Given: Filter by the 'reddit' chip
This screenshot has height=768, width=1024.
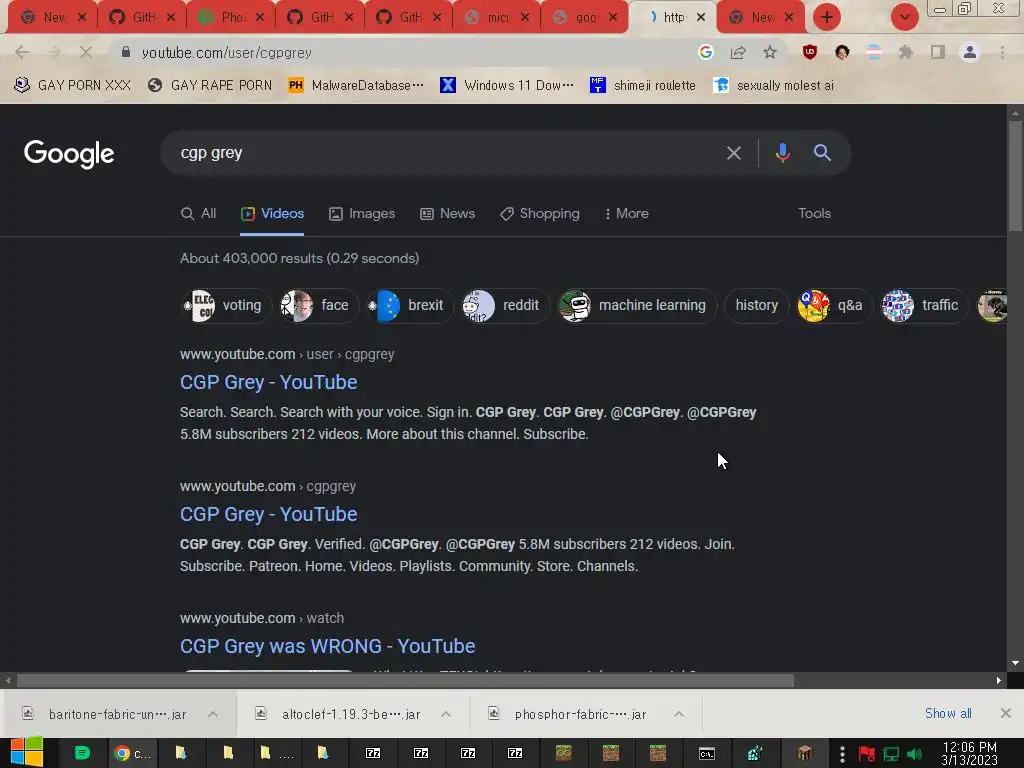Looking at the screenshot, I should coord(504,305).
